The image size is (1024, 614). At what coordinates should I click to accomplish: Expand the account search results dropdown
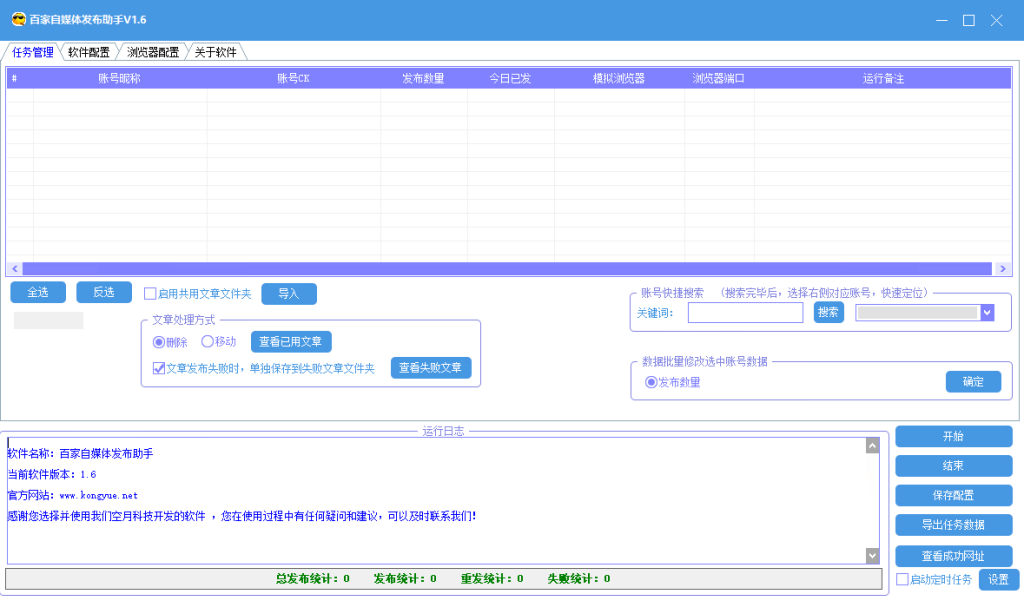point(987,313)
